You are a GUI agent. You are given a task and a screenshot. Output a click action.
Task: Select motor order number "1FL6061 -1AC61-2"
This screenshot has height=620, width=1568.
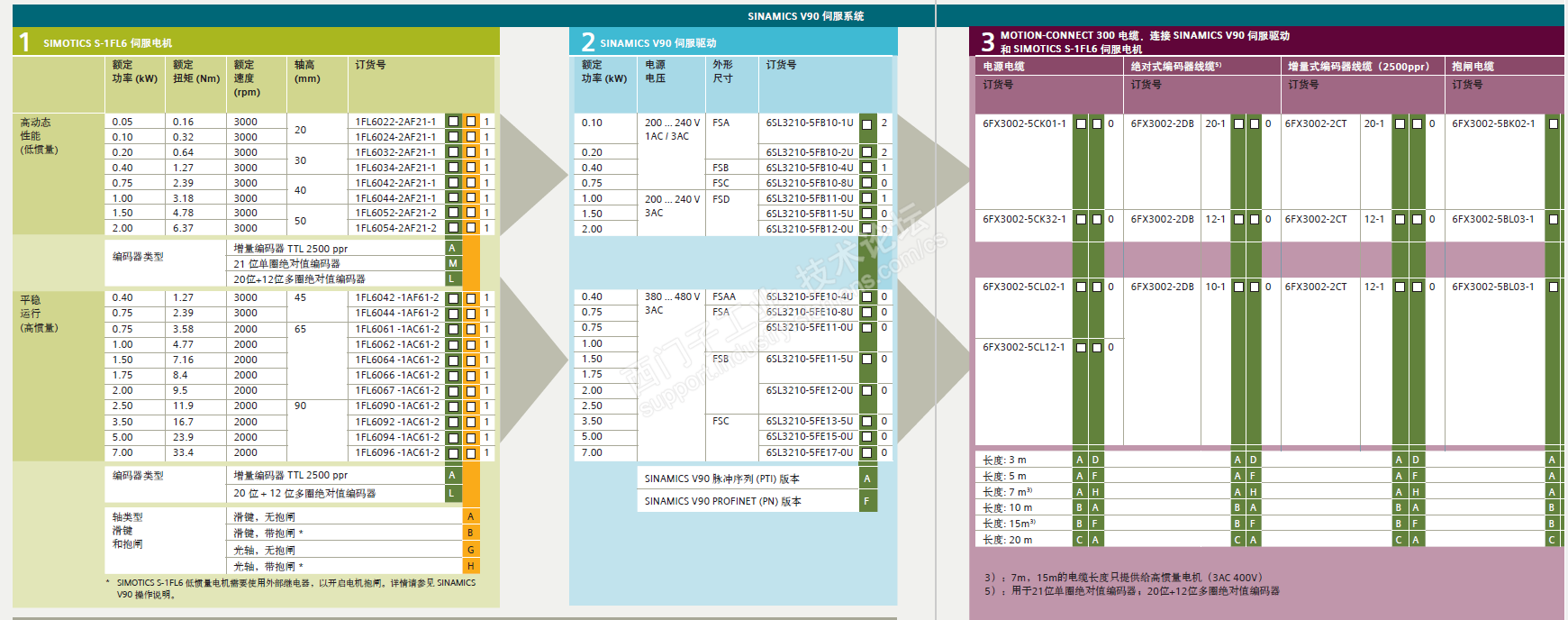[397, 329]
